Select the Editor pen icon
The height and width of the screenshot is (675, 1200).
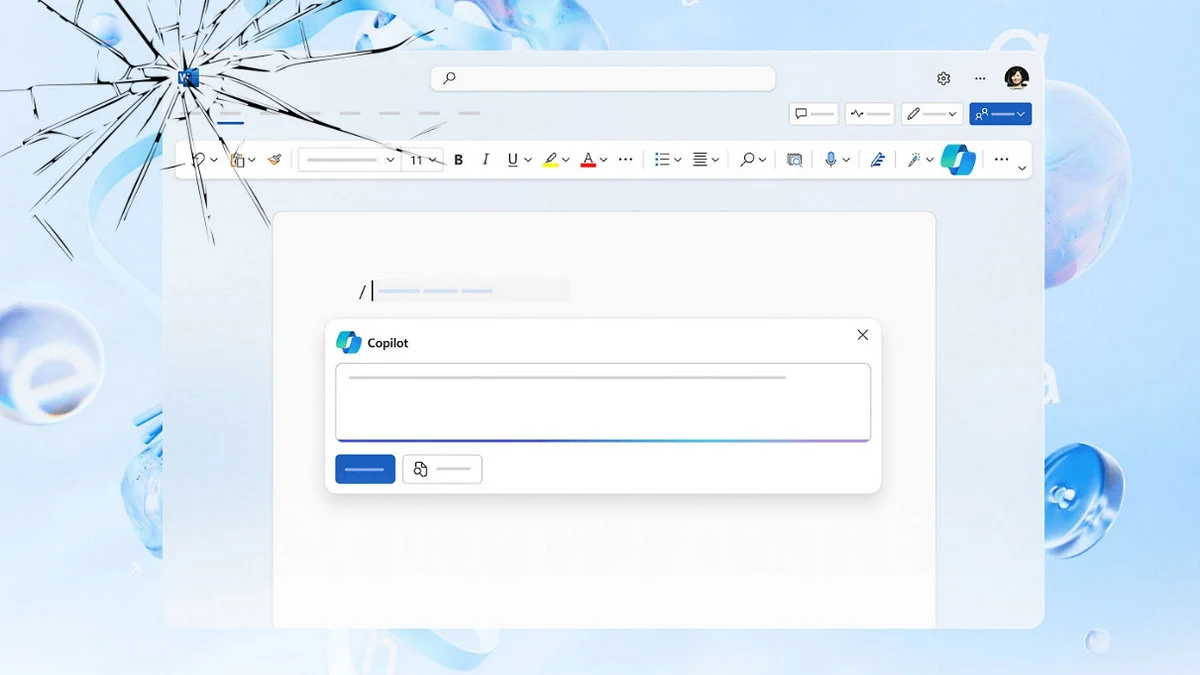point(877,159)
